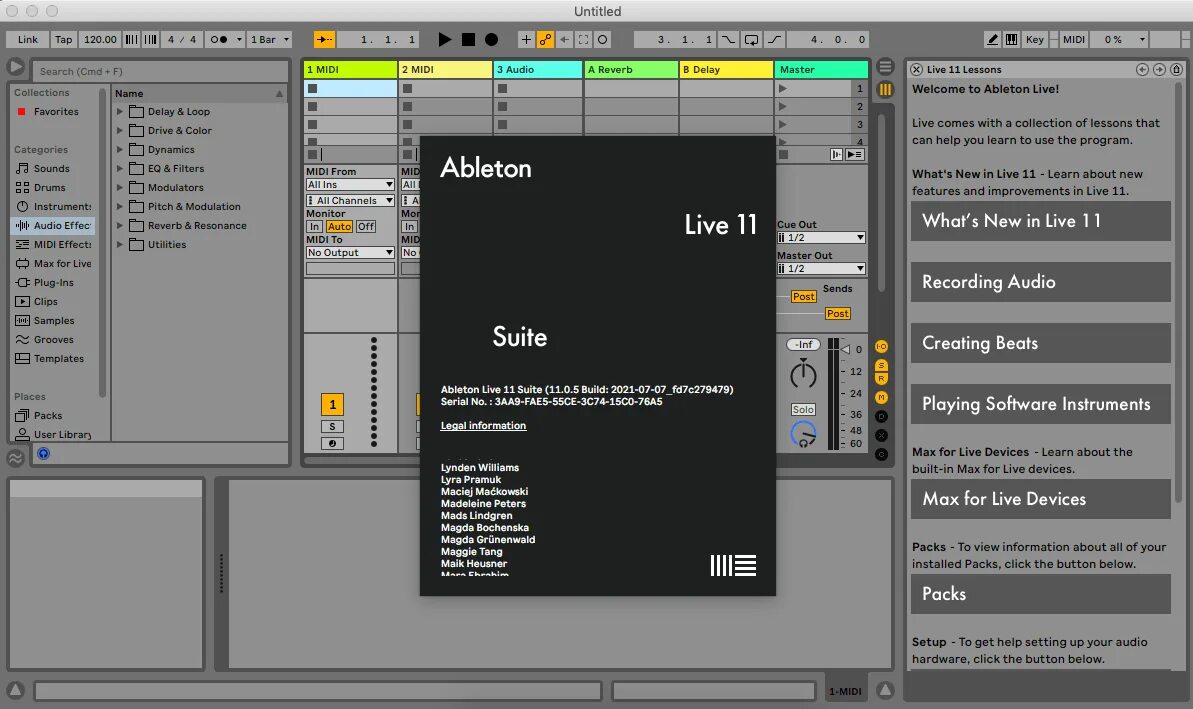Select the A Reverb return track header
1193x709 pixels.
pyautogui.click(x=631, y=69)
